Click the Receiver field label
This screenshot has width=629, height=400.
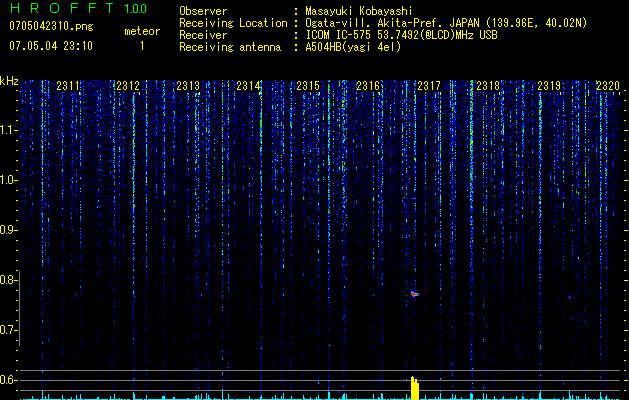(203, 35)
